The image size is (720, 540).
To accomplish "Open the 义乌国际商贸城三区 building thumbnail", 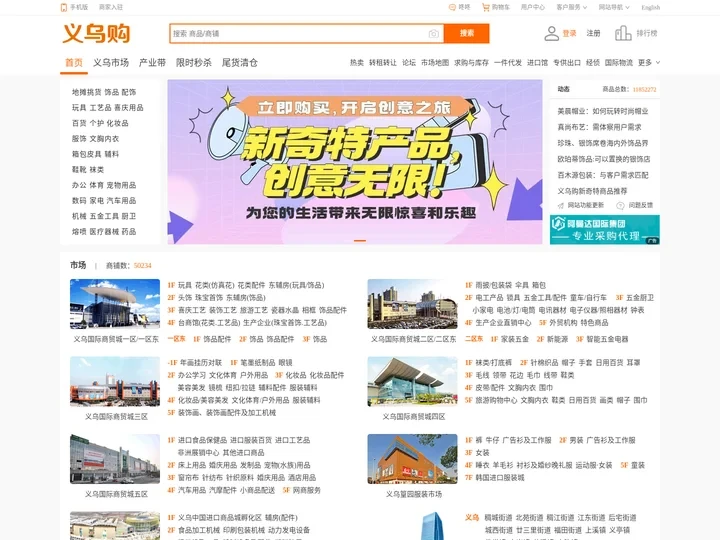I will (x=115, y=382).
